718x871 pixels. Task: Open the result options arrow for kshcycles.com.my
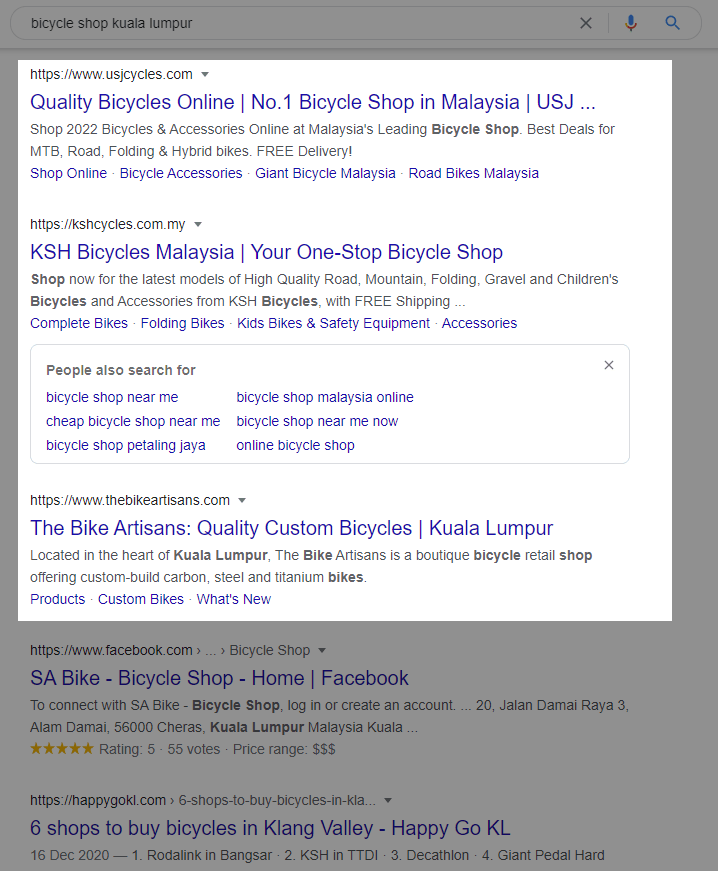(198, 224)
